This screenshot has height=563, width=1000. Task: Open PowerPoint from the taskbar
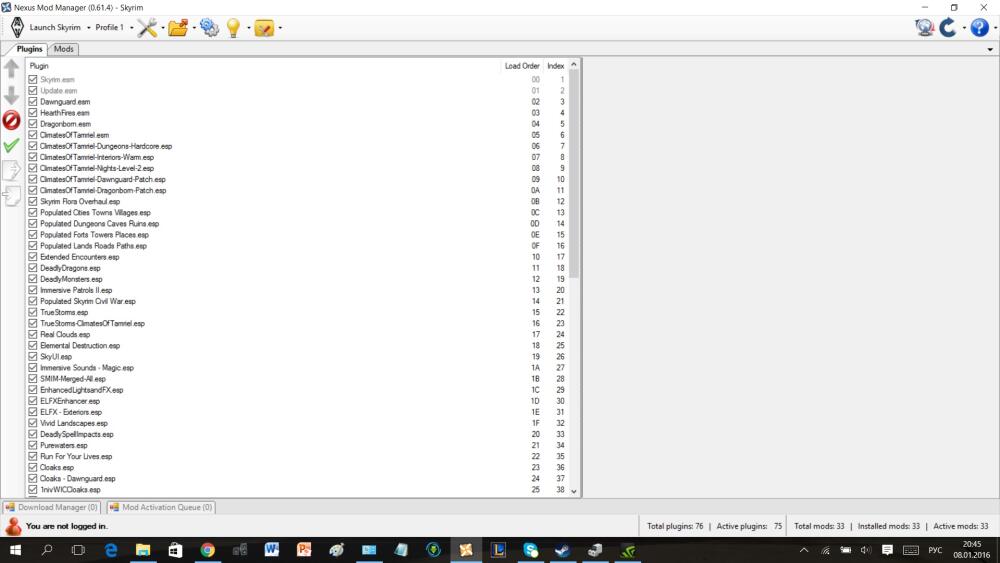coord(304,550)
